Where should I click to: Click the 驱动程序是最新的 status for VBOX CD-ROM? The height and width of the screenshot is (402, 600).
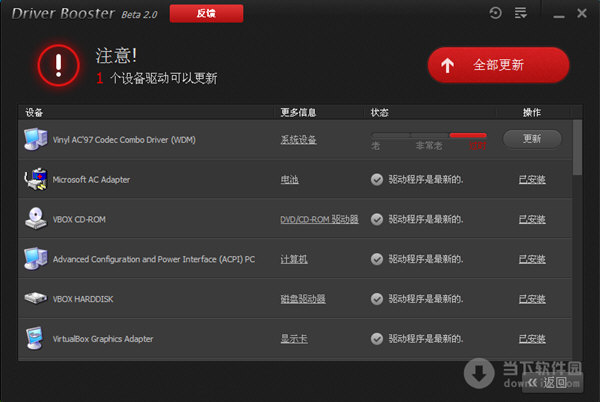tap(426, 219)
